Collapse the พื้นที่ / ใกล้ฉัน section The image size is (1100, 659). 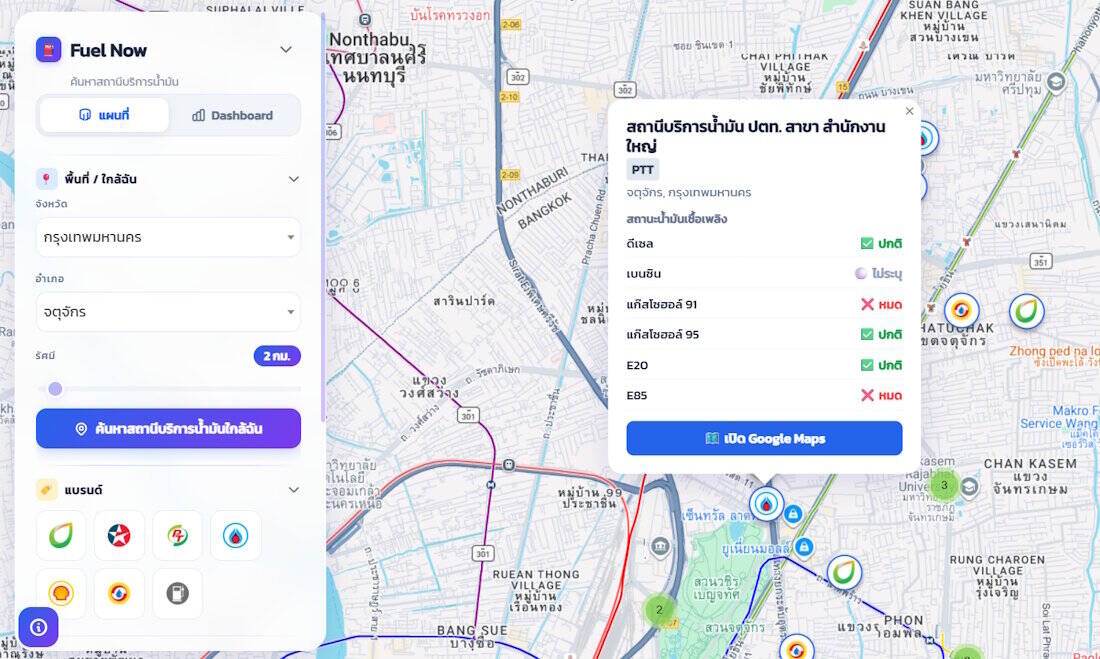click(x=294, y=179)
